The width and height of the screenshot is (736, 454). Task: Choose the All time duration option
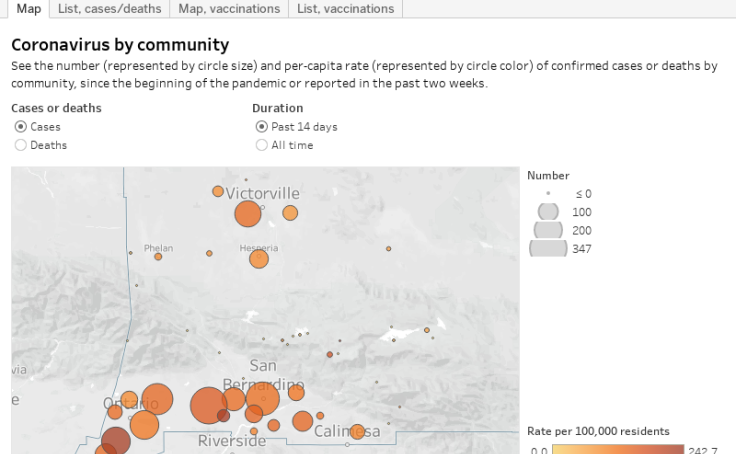(x=262, y=145)
